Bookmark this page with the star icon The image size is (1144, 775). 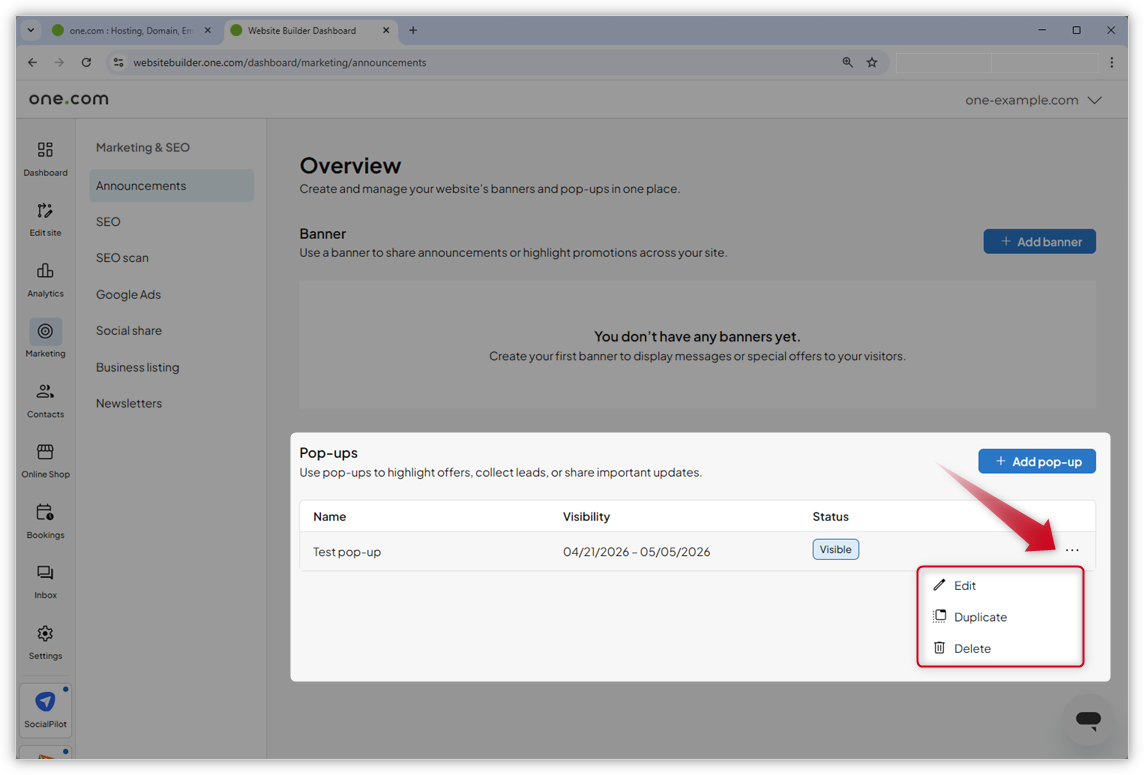(872, 62)
